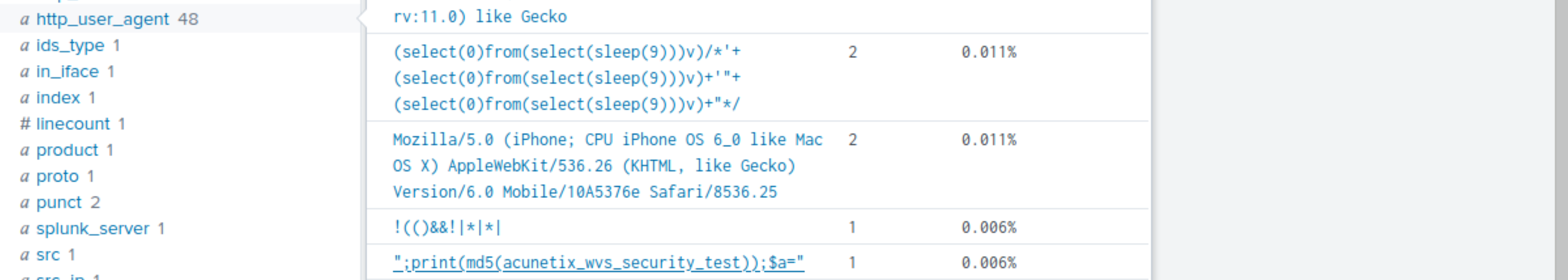Click the string-type icon beside http_user_agent
Viewport: 1568px width, 280px height.
pos(24,20)
